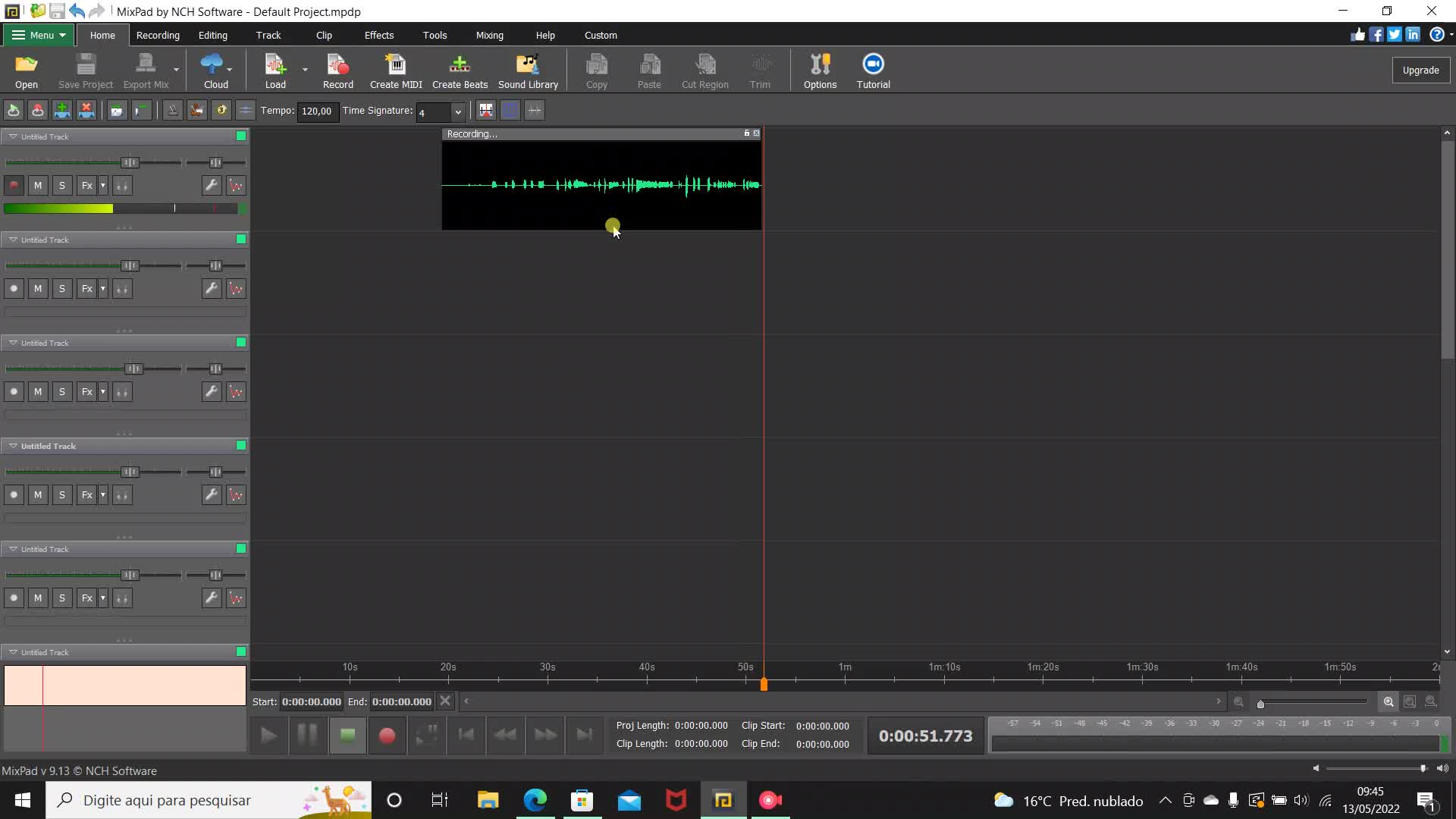
Task: Pause with the transport Pause button
Action: 308,735
